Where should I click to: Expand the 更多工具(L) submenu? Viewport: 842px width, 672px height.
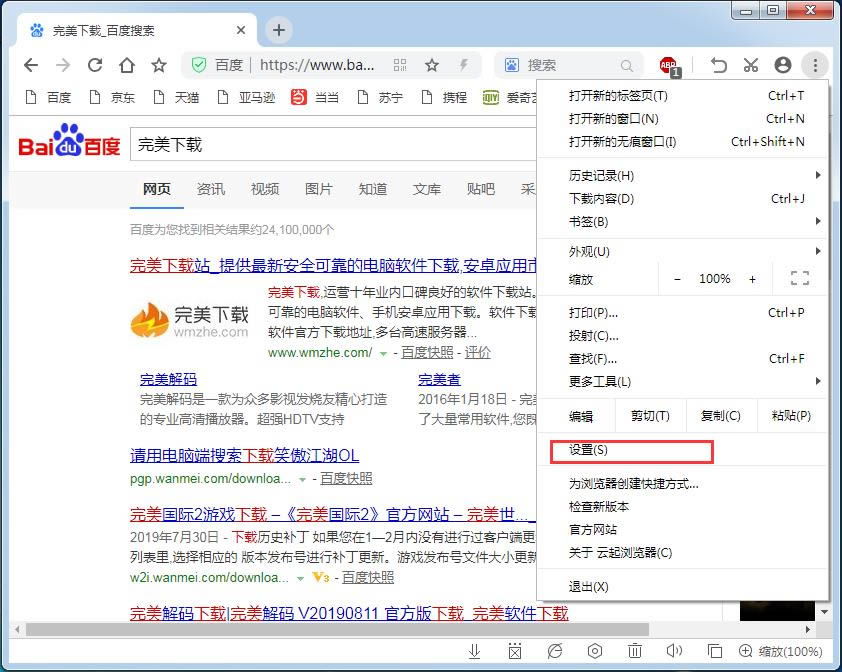pyautogui.click(x=682, y=381)
